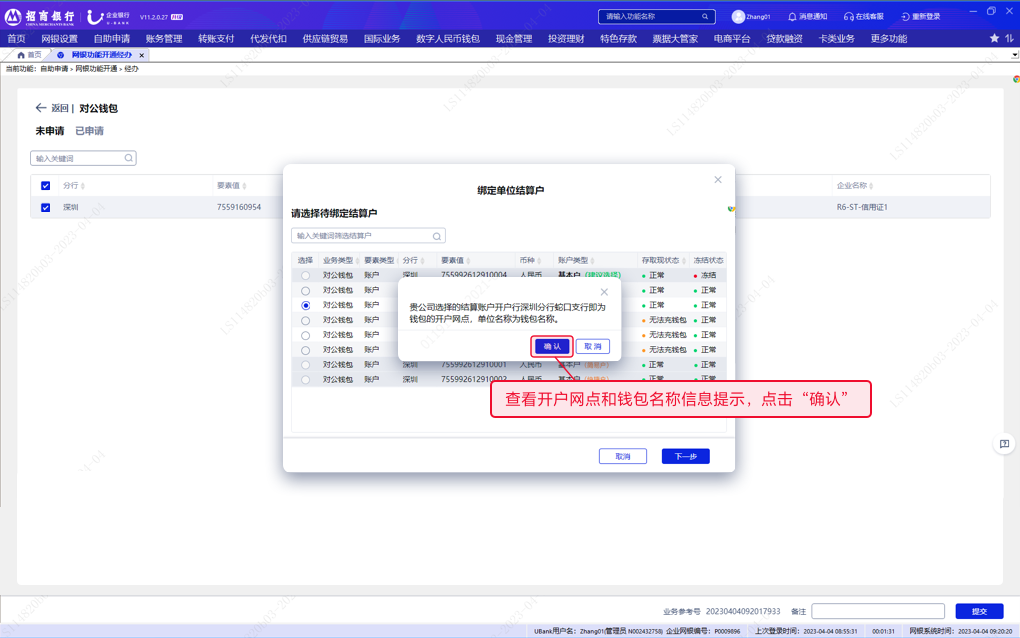Click the 下一步 button
Image resolution: width=1020 pixels, height=638 pixels.
coord(685,456)
